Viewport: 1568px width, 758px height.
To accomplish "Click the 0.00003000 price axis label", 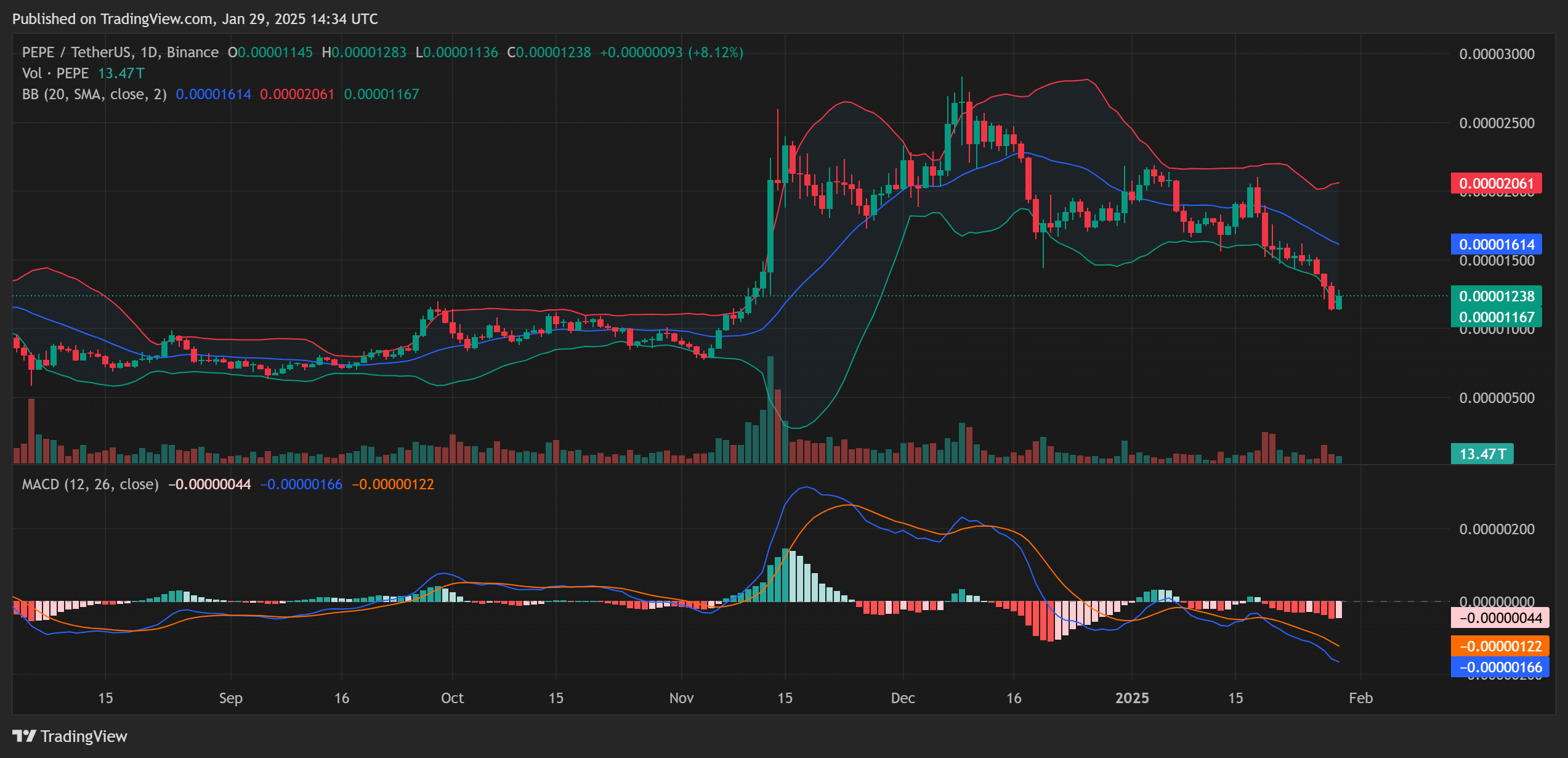I will (x=1497, y=54).
